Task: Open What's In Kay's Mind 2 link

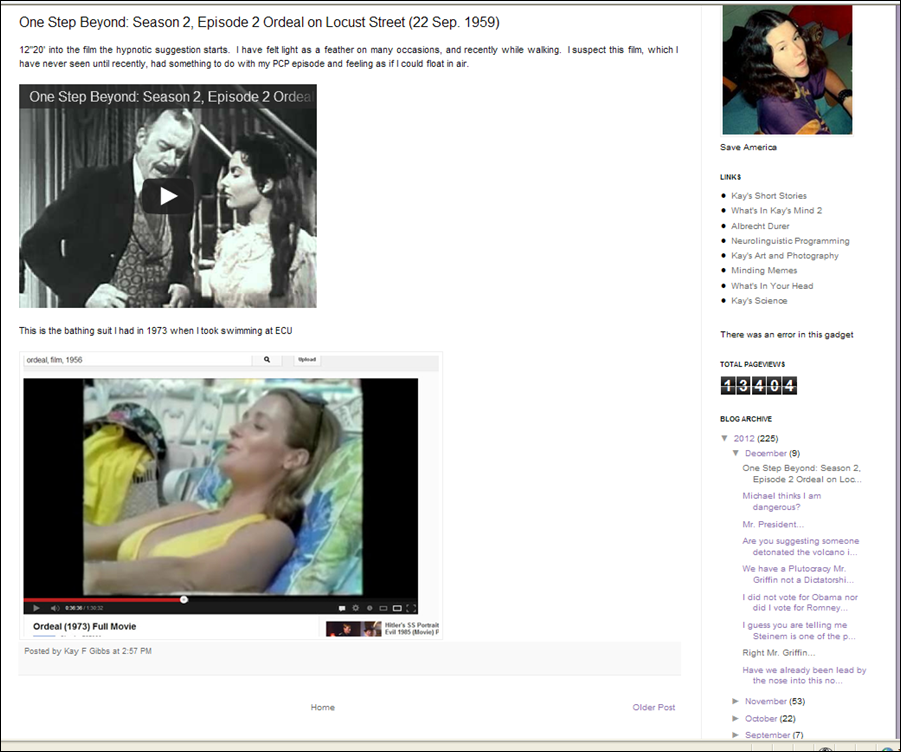Action: [x=776, y=211]
